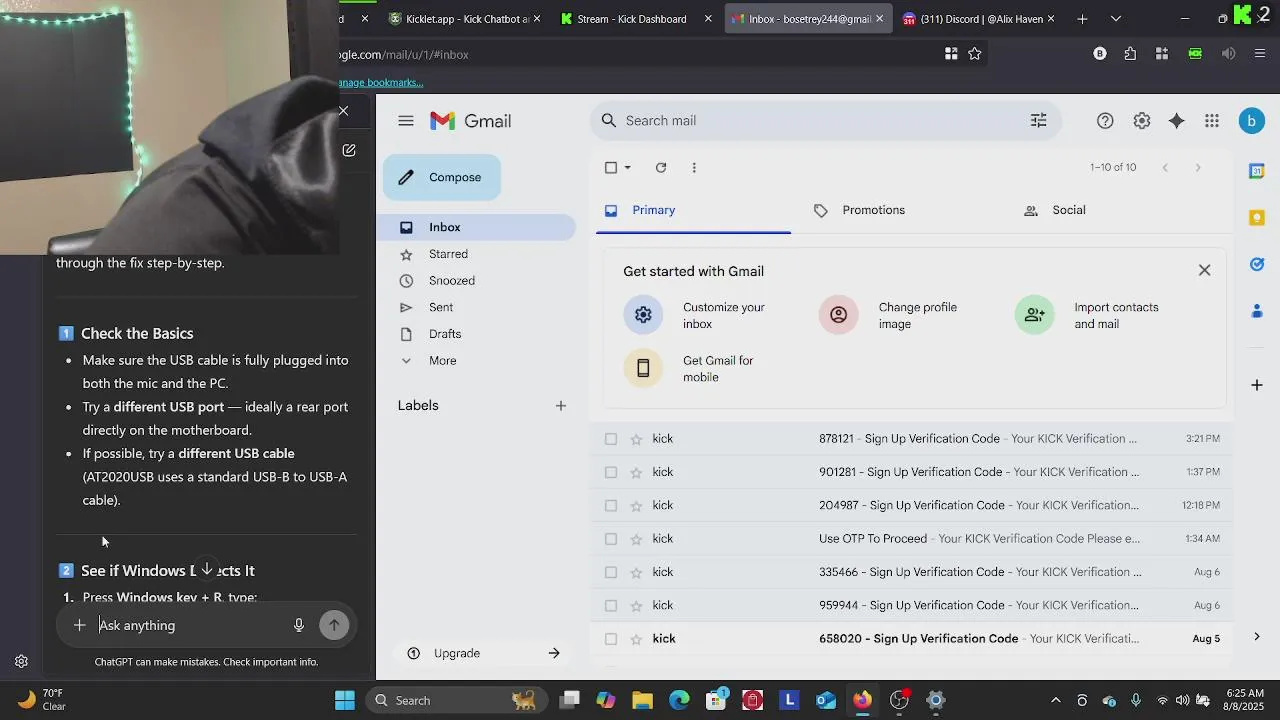Viewport: 1280px width, 720px height.
Task: Send ChatGPT message arrow button
Action: pyautogui.click(x=334, y=625)
